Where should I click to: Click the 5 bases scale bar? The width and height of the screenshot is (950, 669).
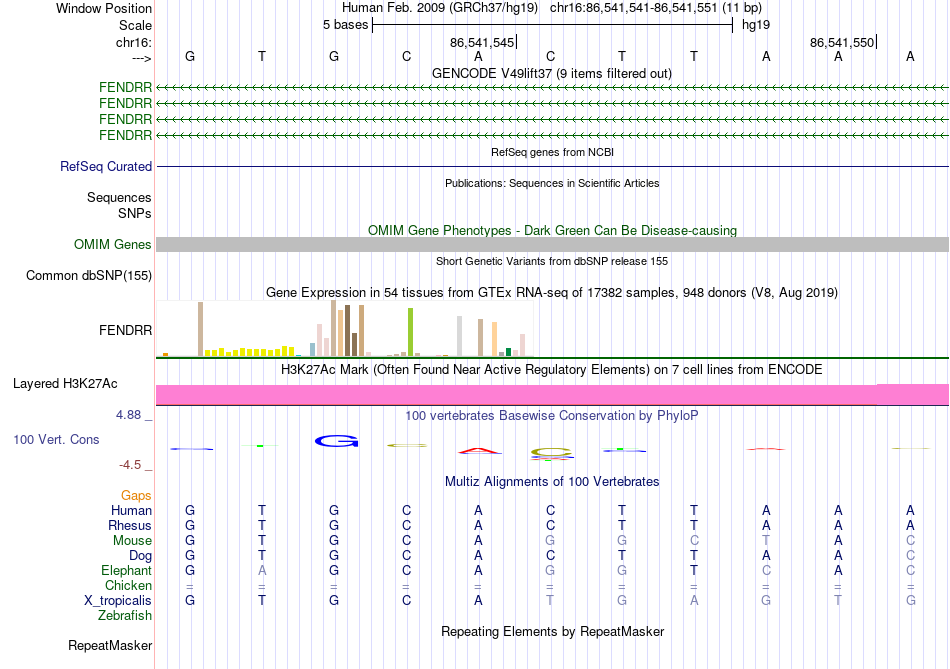click(x=552, y=25)
